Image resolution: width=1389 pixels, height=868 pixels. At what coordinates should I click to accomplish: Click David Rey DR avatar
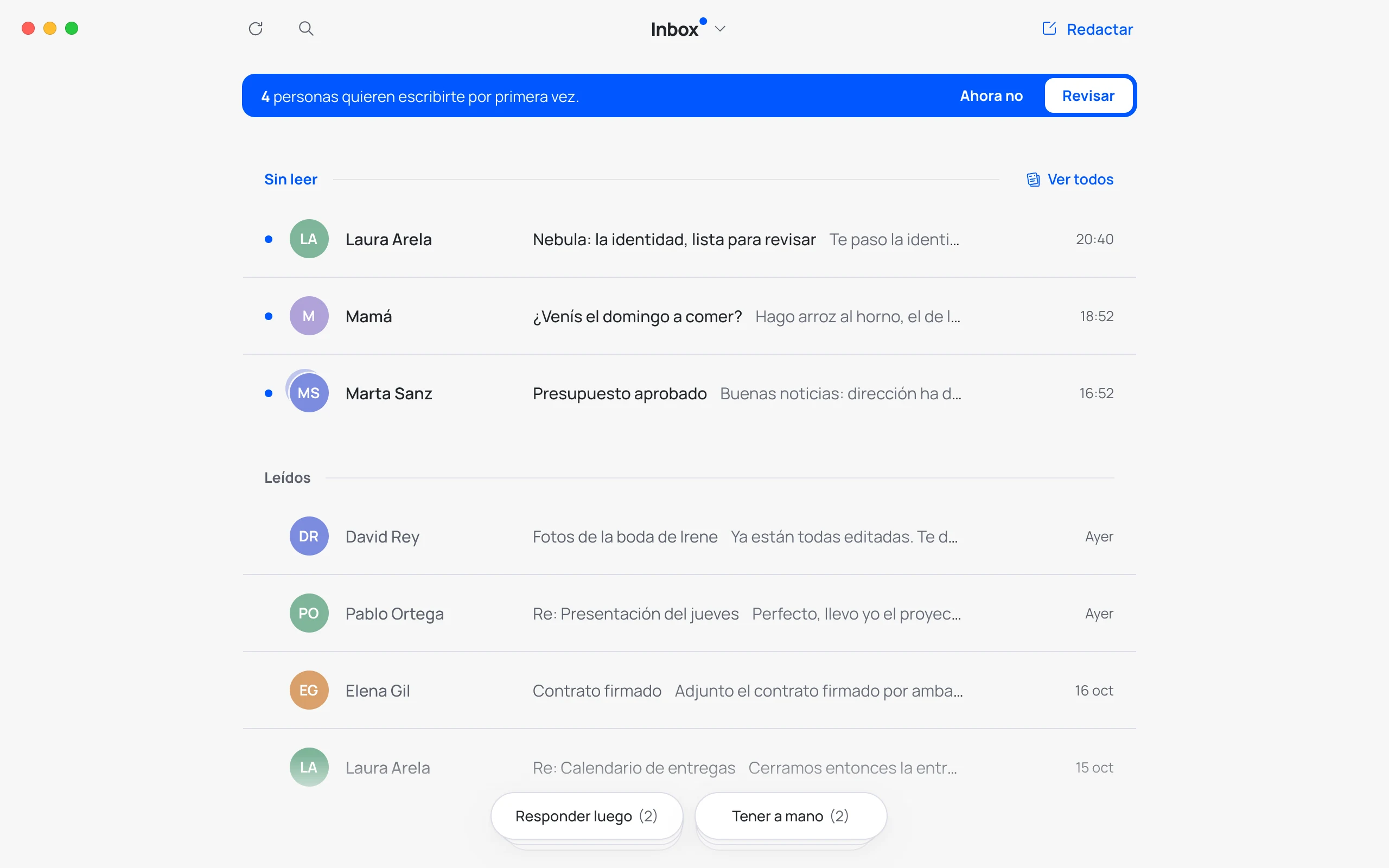(x=309, y=536)
